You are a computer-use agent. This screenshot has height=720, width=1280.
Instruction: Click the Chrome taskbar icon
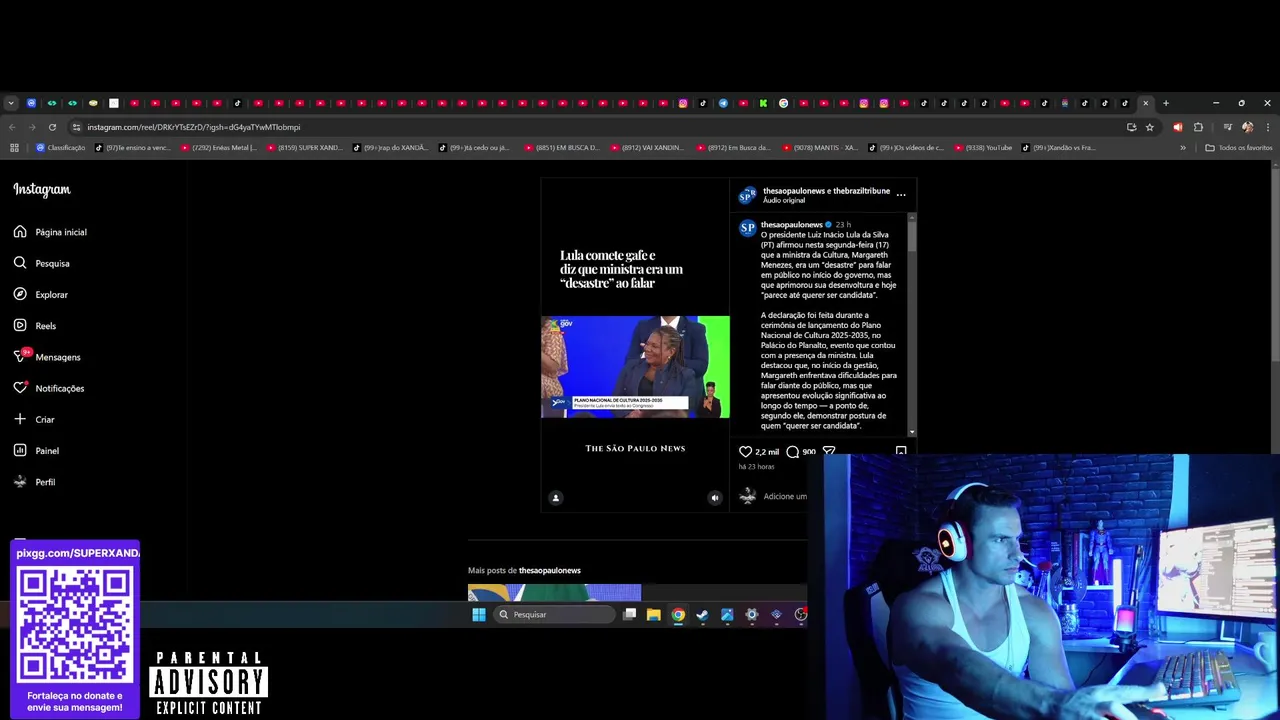tap(678, 614)
